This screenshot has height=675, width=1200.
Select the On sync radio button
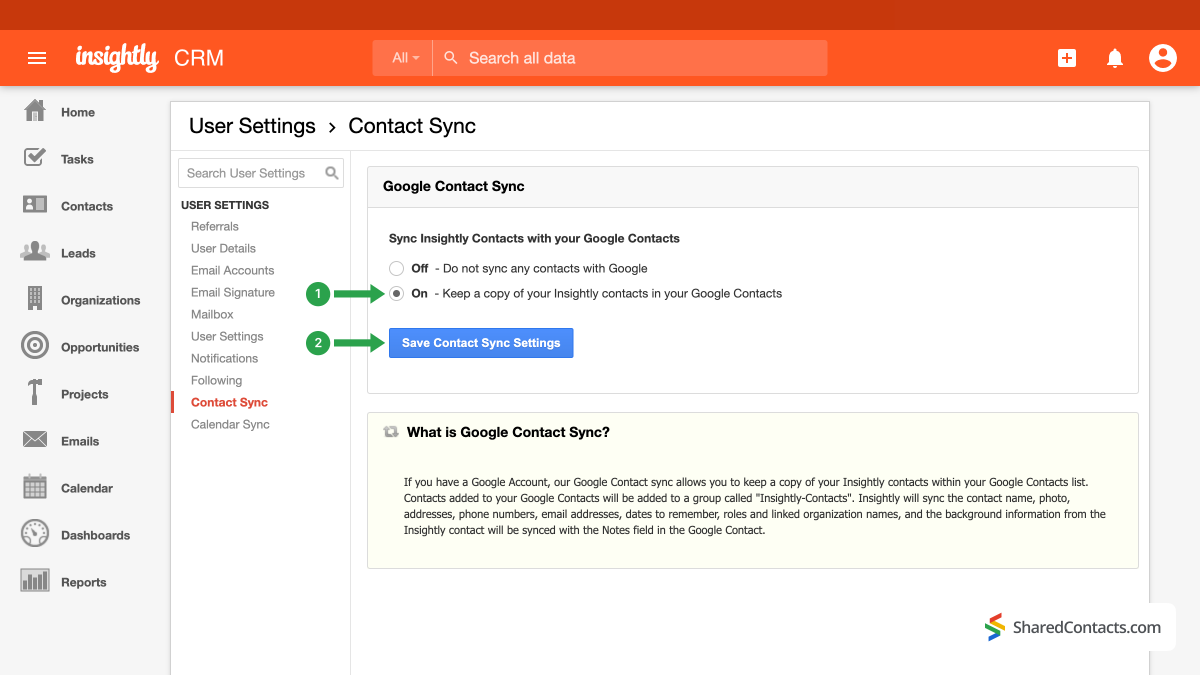click(397, 293)
